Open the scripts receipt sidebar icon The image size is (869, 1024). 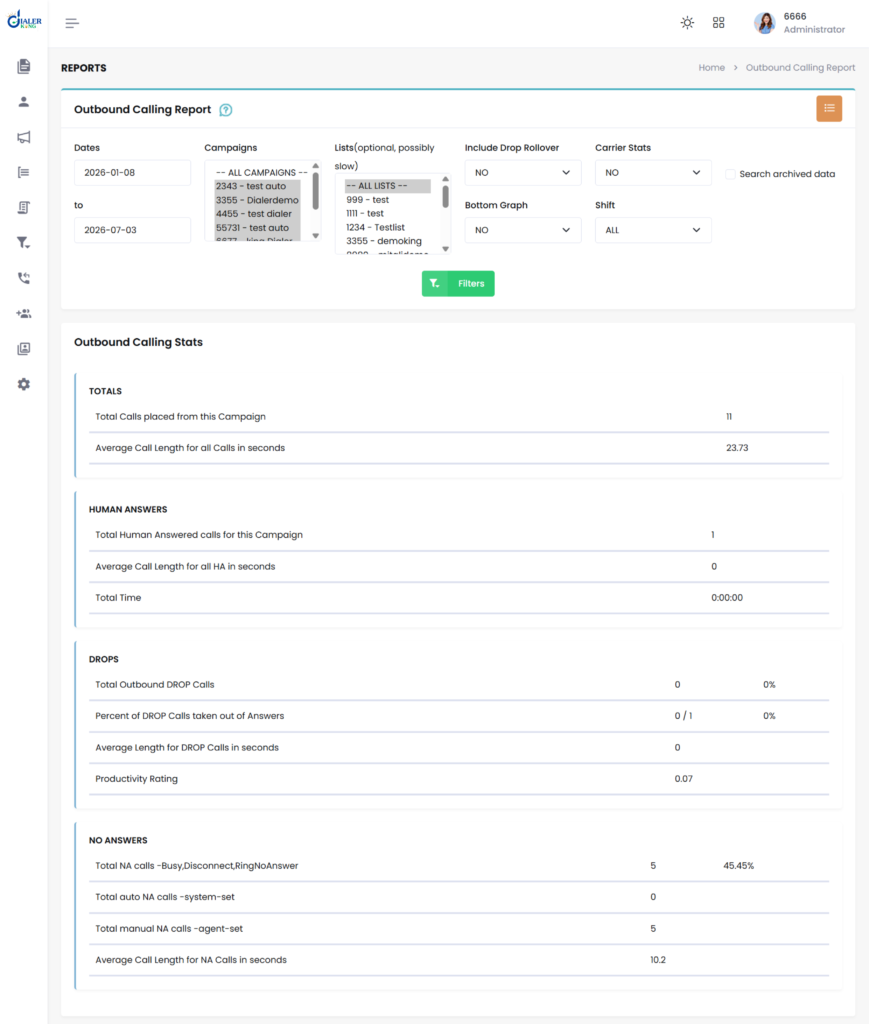(x=24, y=207)
